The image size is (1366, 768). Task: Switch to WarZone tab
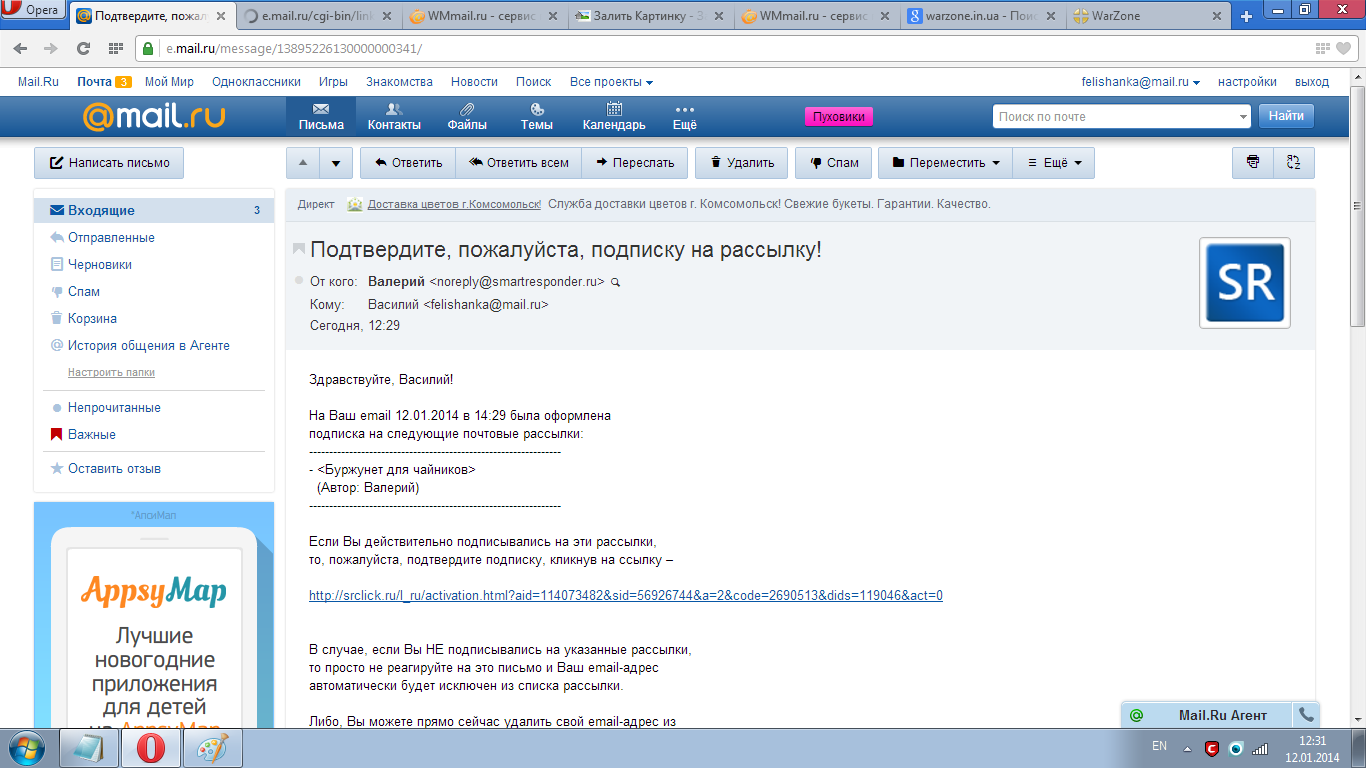1145,16
